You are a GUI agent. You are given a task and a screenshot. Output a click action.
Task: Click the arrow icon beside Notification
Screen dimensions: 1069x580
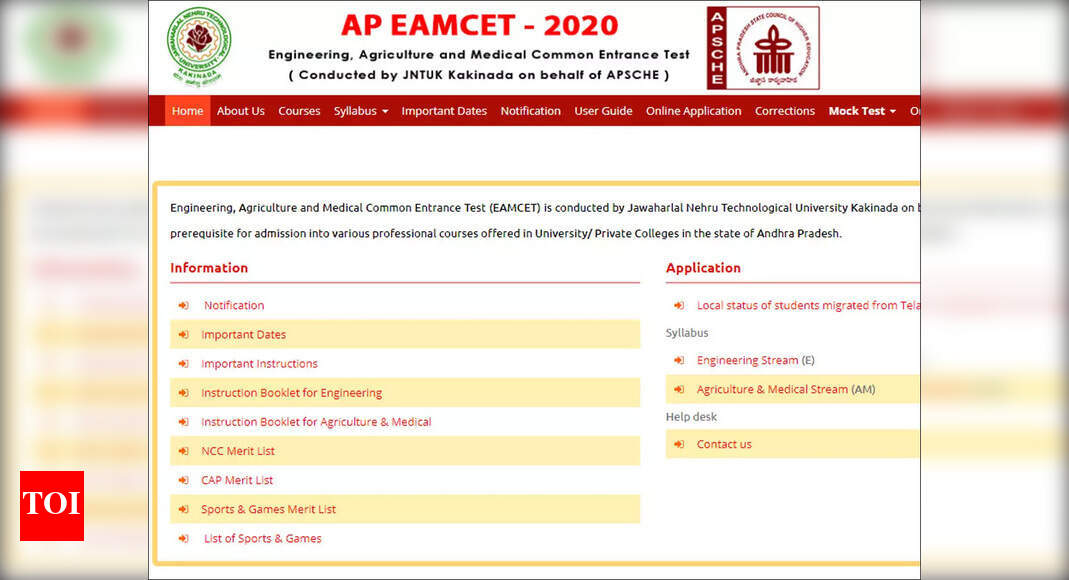184,305
